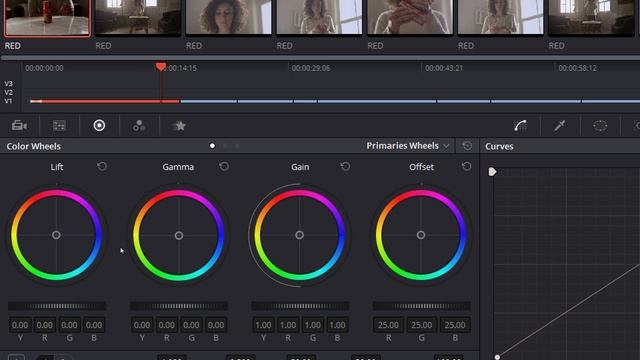
Task: Select the Color Wheels palette icon
Action: [99, 125]
